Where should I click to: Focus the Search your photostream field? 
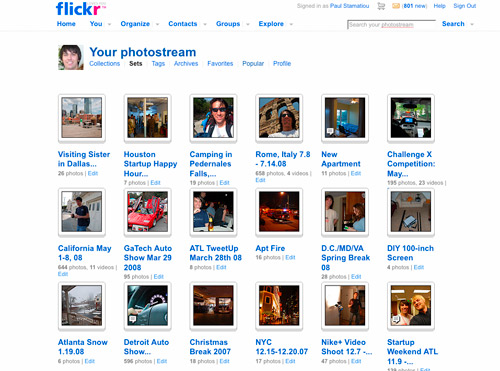pyautogui.click(x=391, y=25)
